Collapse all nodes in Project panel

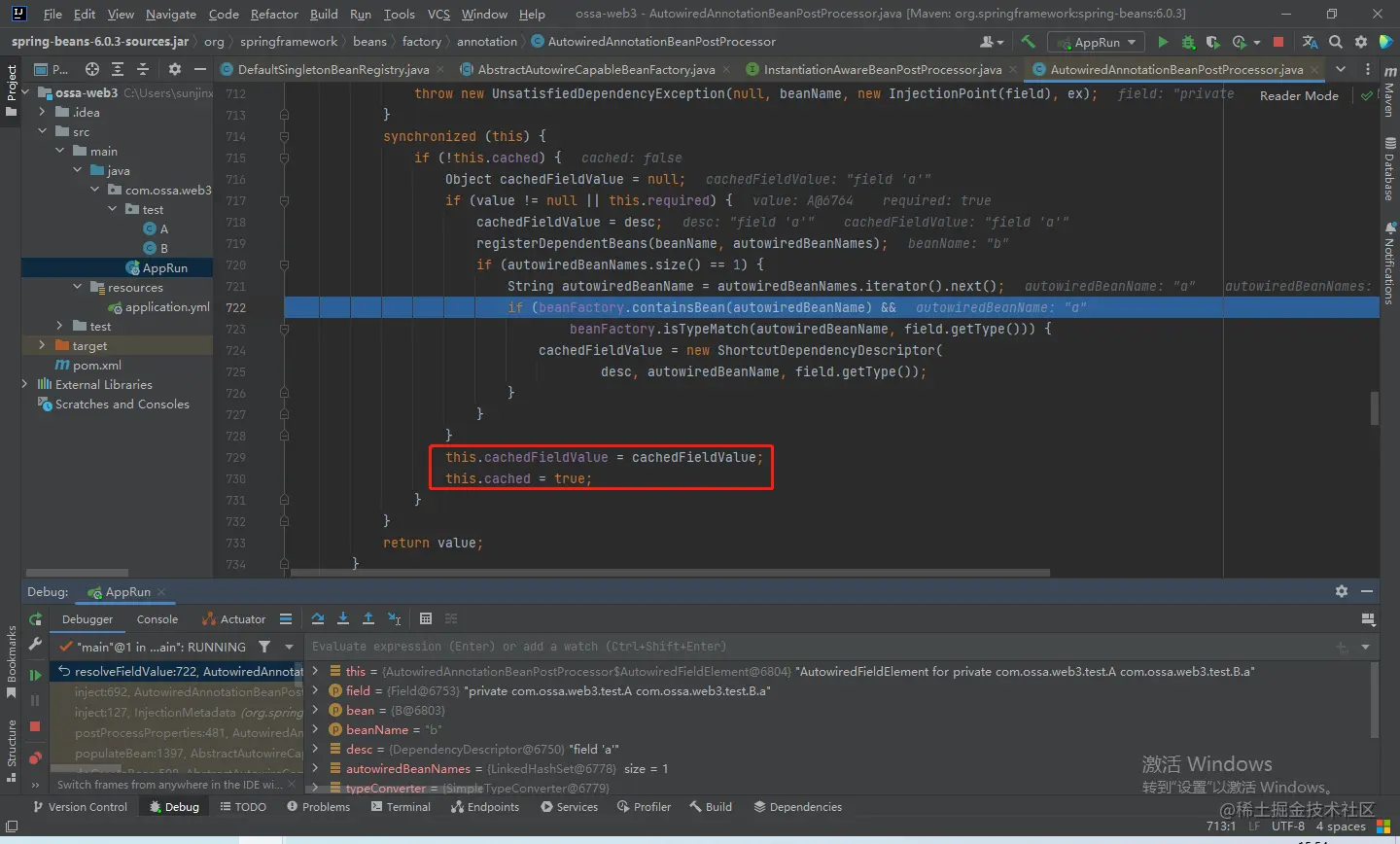click(x=143, y=69)
